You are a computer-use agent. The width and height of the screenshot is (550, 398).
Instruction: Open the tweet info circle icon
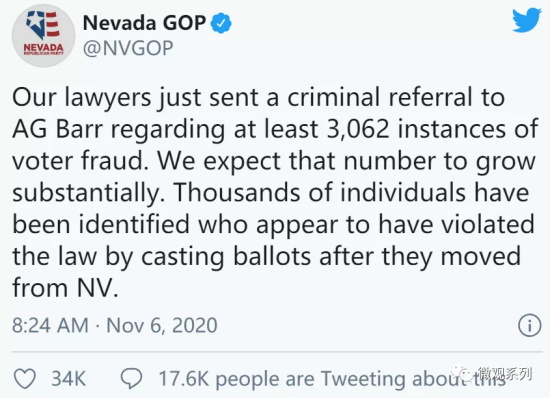tap(530, 325)
